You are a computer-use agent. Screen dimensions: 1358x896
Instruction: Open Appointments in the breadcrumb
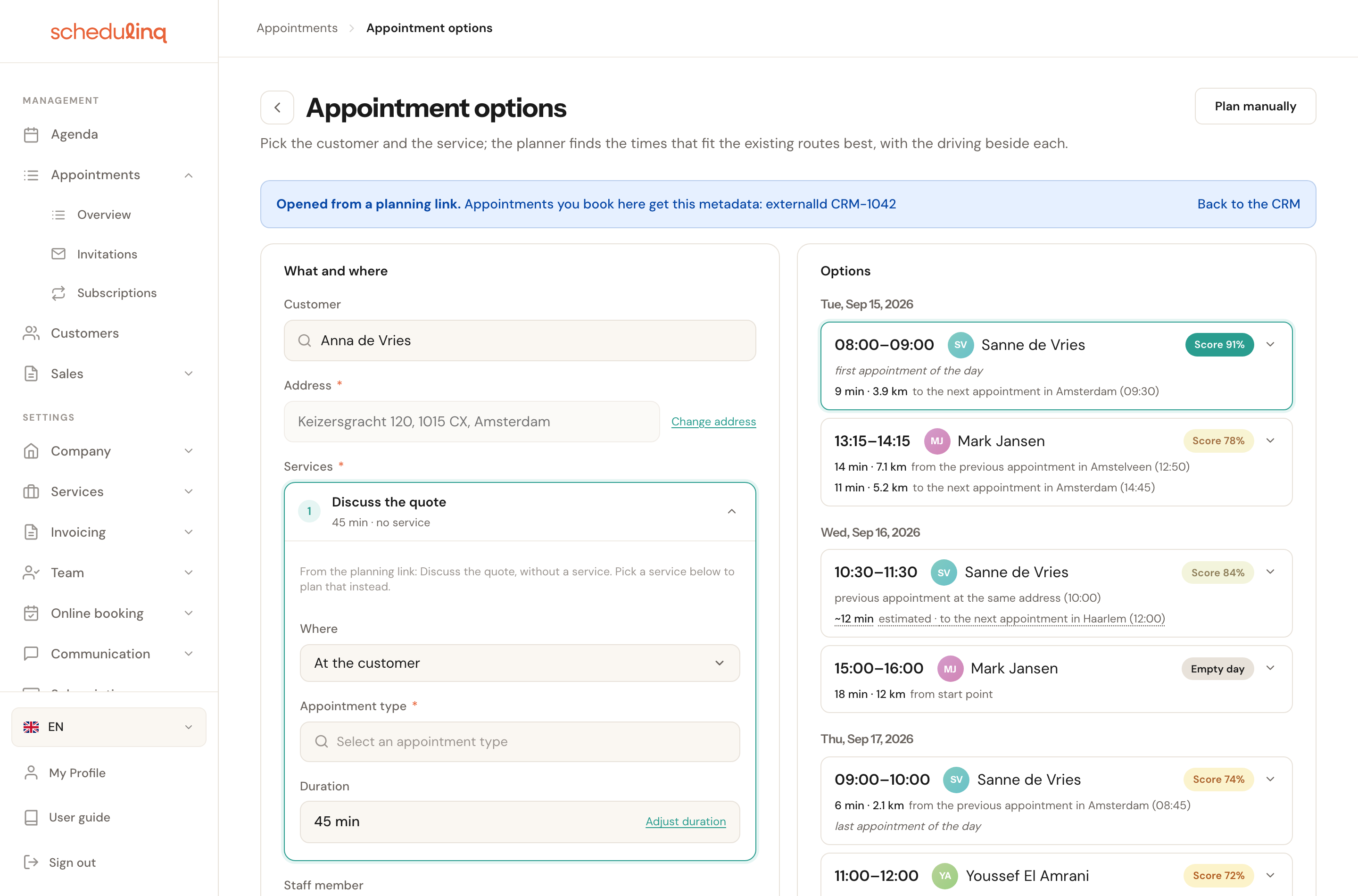297,28
